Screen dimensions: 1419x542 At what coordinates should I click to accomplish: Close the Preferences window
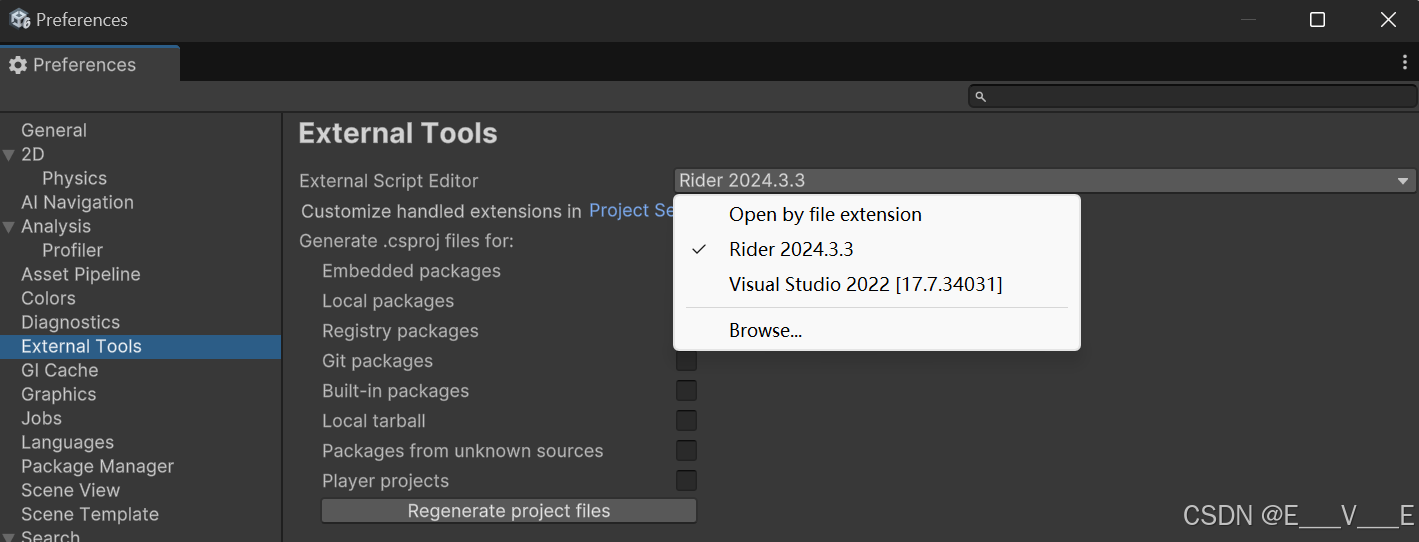(x=1387, y=19)
